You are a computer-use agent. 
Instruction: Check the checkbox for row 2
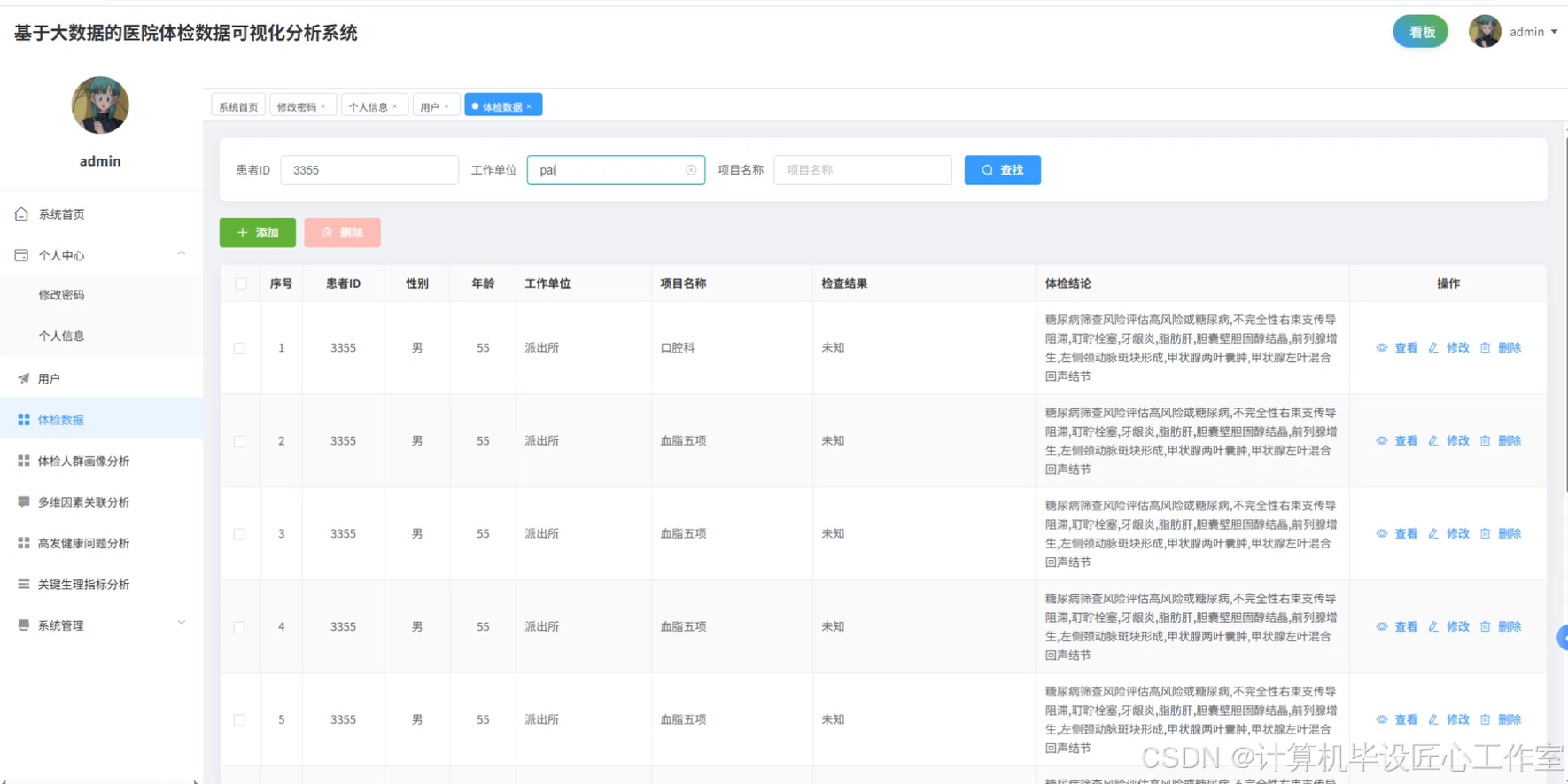pos(239,441)
